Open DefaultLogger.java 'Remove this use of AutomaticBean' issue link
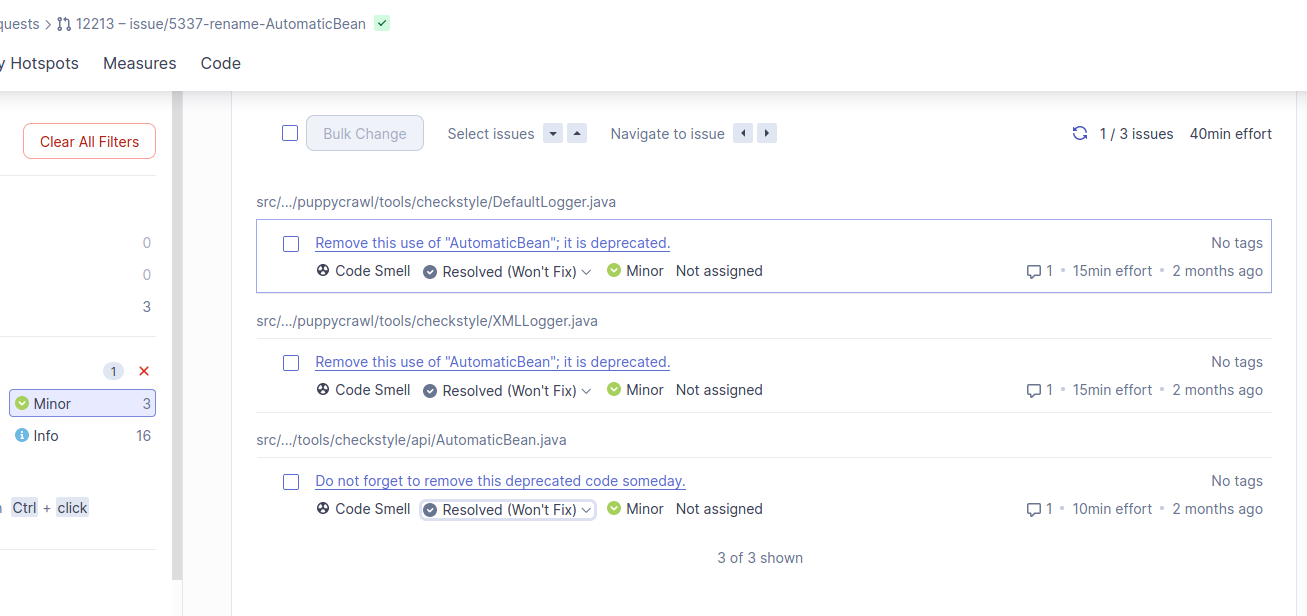 click(x=493, y=243)
